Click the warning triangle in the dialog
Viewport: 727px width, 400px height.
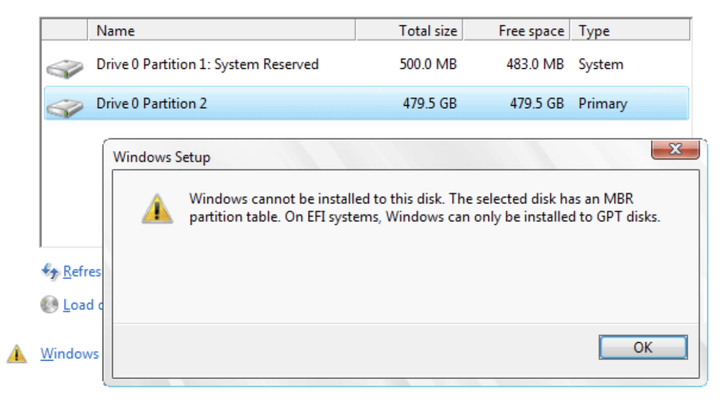click(157, 209)
